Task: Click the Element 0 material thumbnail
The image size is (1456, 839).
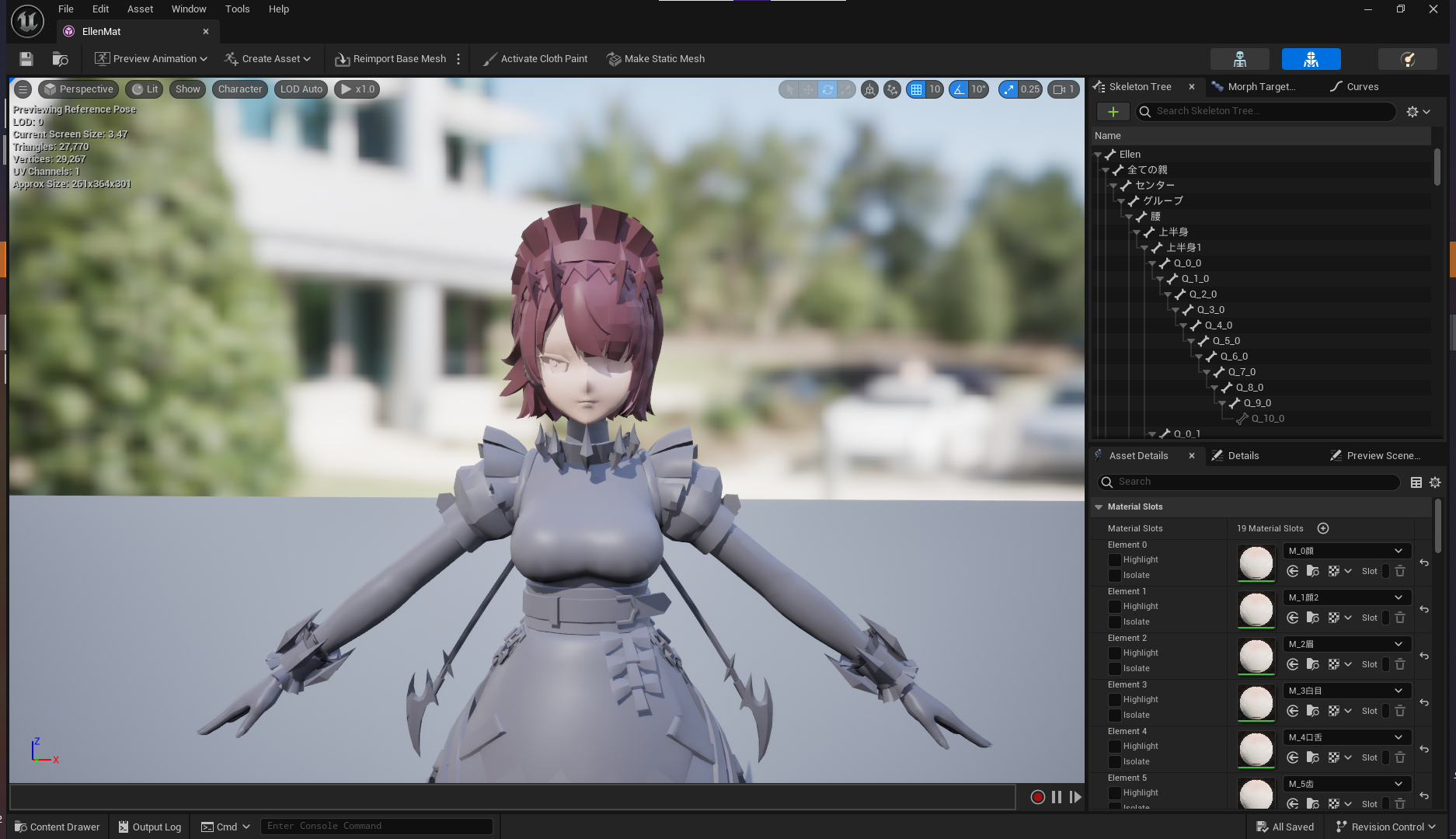Action: coord(1256,562)
